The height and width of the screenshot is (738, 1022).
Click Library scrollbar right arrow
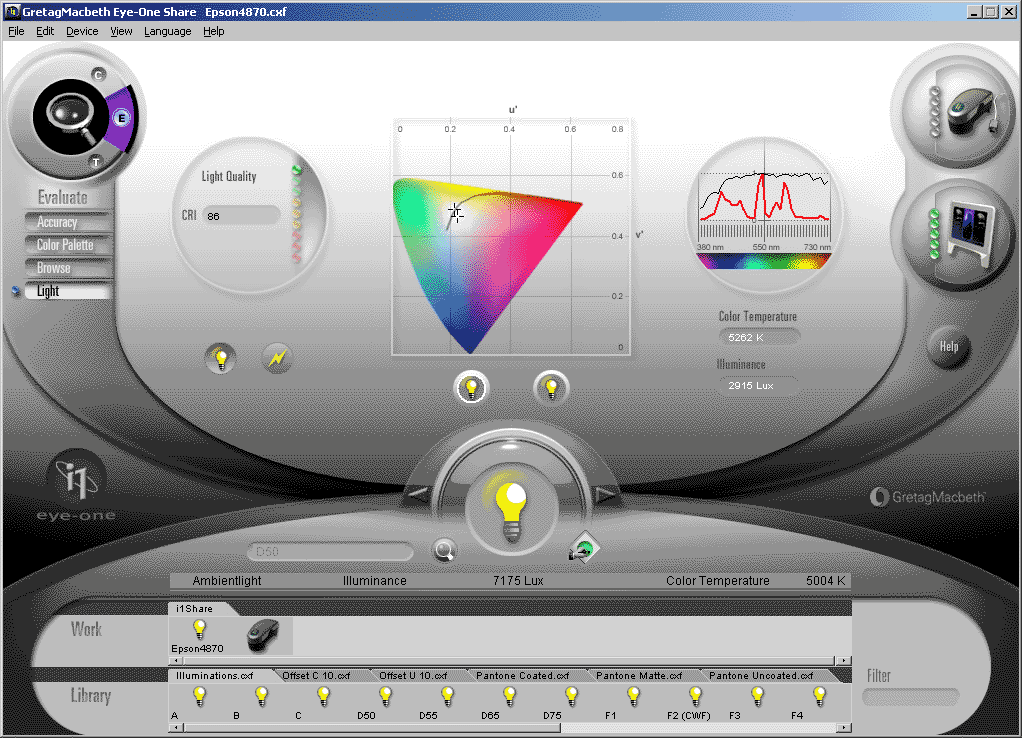coord(843,728)
